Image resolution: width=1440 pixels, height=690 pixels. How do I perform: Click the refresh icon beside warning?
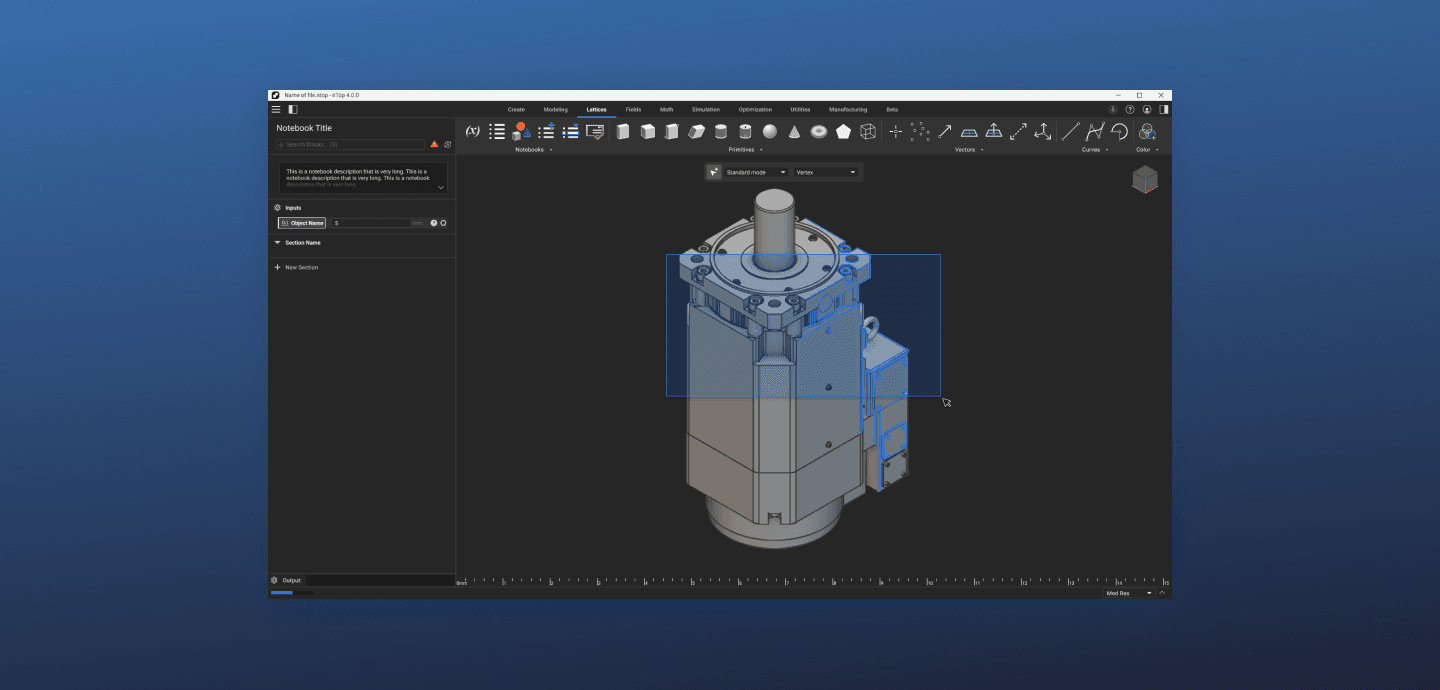448,144
